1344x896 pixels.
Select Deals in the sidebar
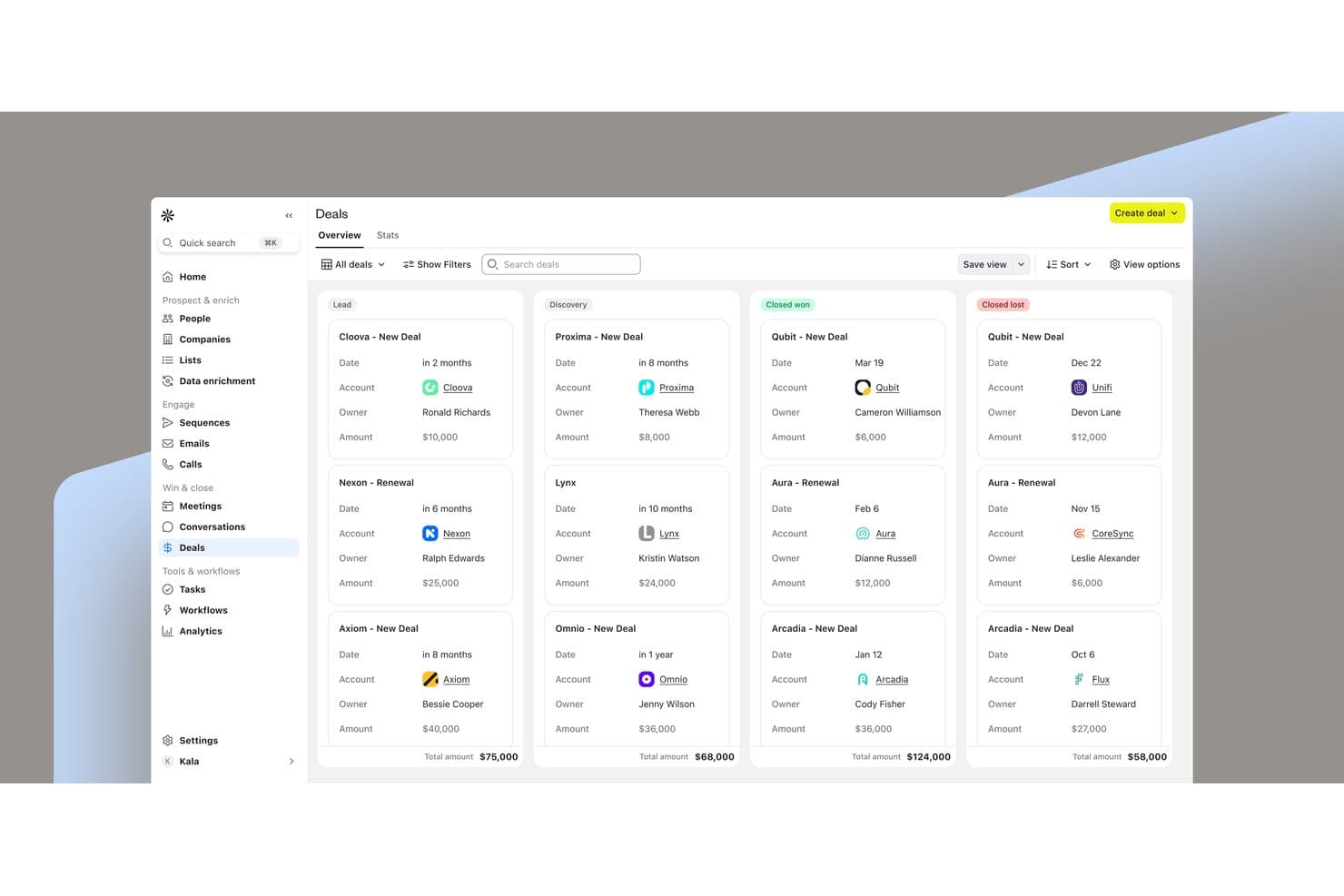229,548
